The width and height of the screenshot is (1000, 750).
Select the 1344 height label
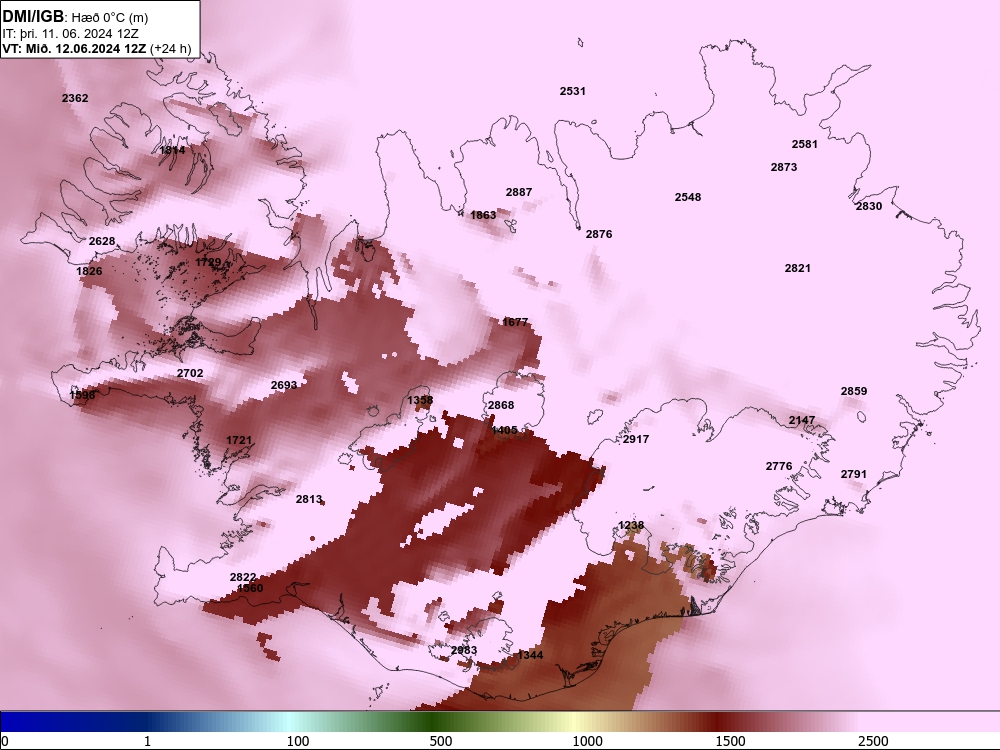click(530, 656)
